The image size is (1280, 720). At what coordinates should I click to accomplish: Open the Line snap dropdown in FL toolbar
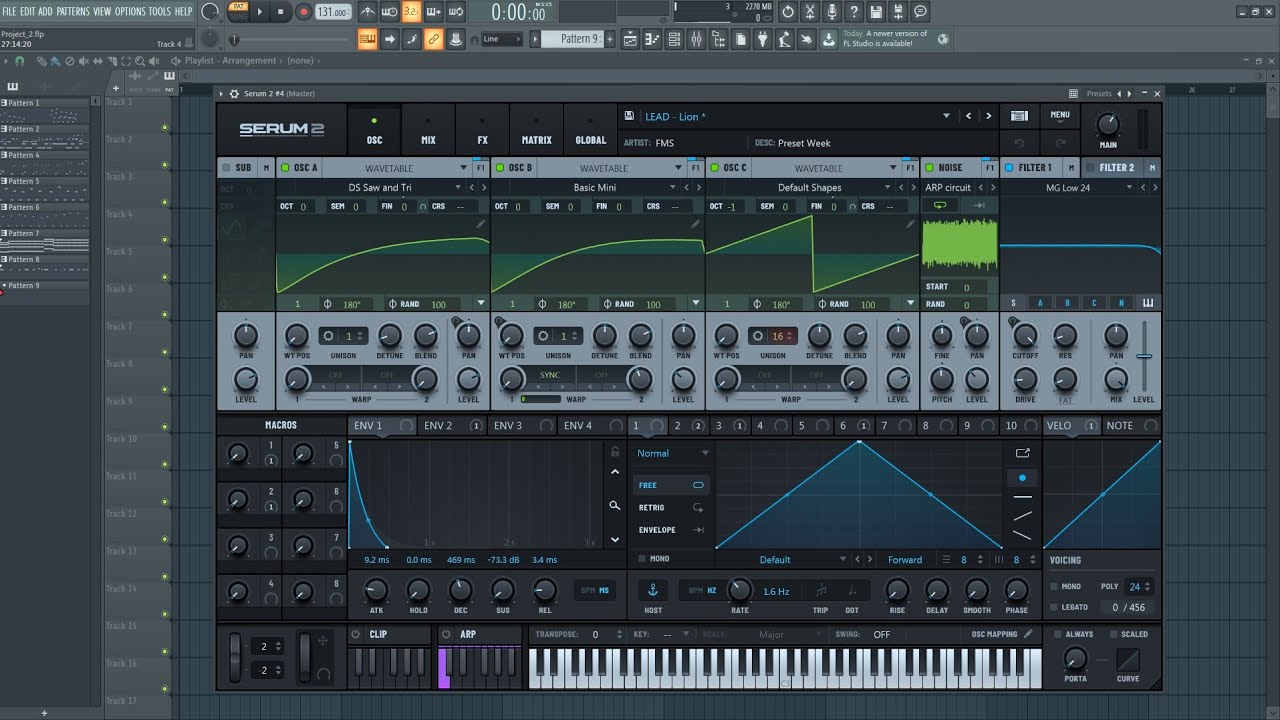coord(501,39)
